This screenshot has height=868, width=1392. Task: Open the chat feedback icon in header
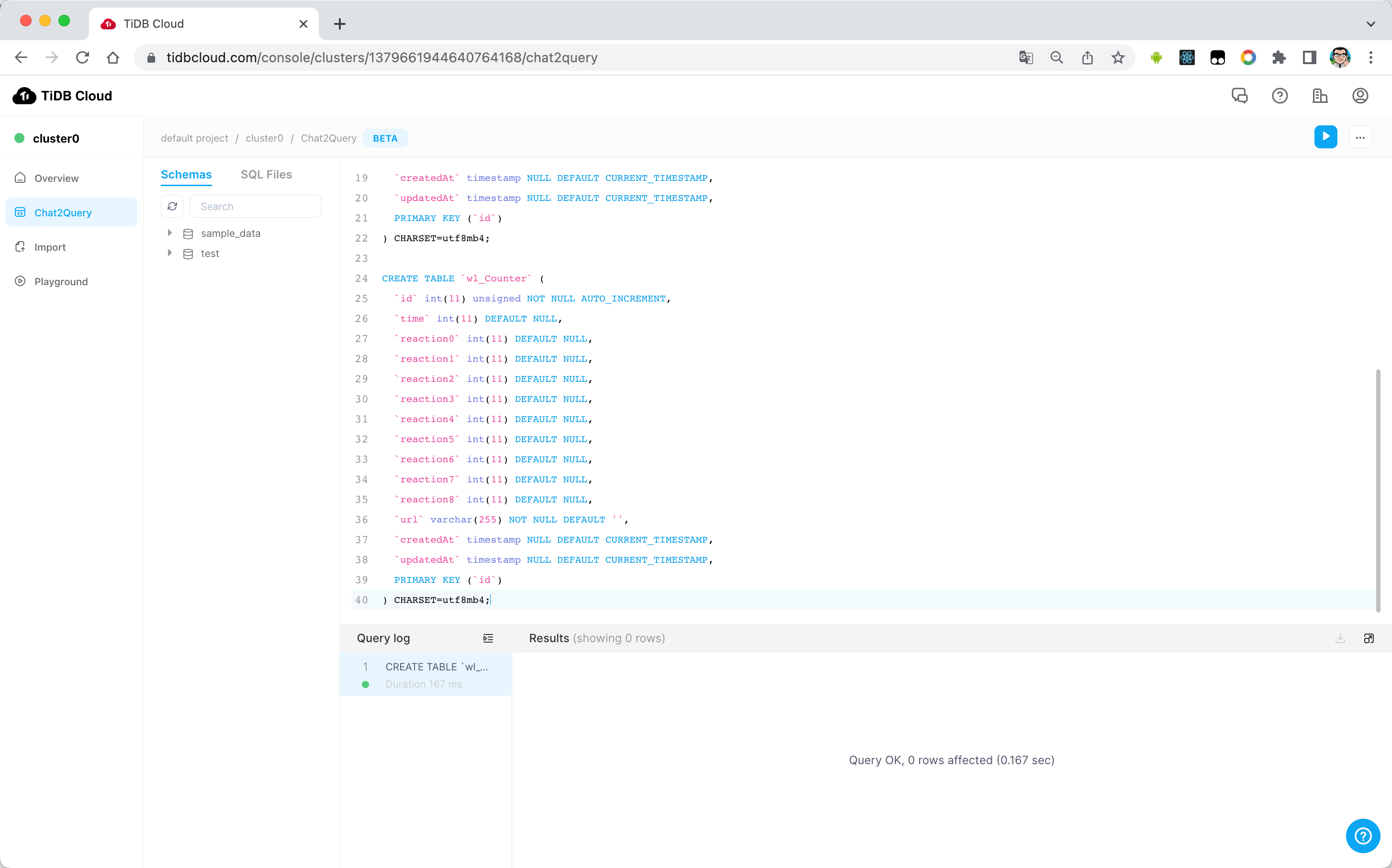(x=1239, y=96)
